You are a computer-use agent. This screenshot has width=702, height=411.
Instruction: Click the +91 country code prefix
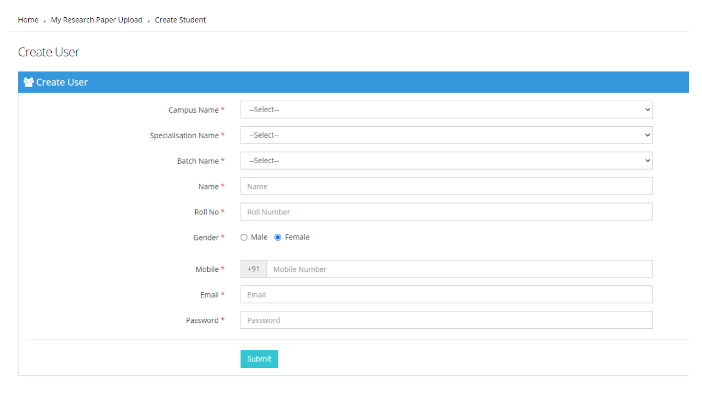coord(253,269)
